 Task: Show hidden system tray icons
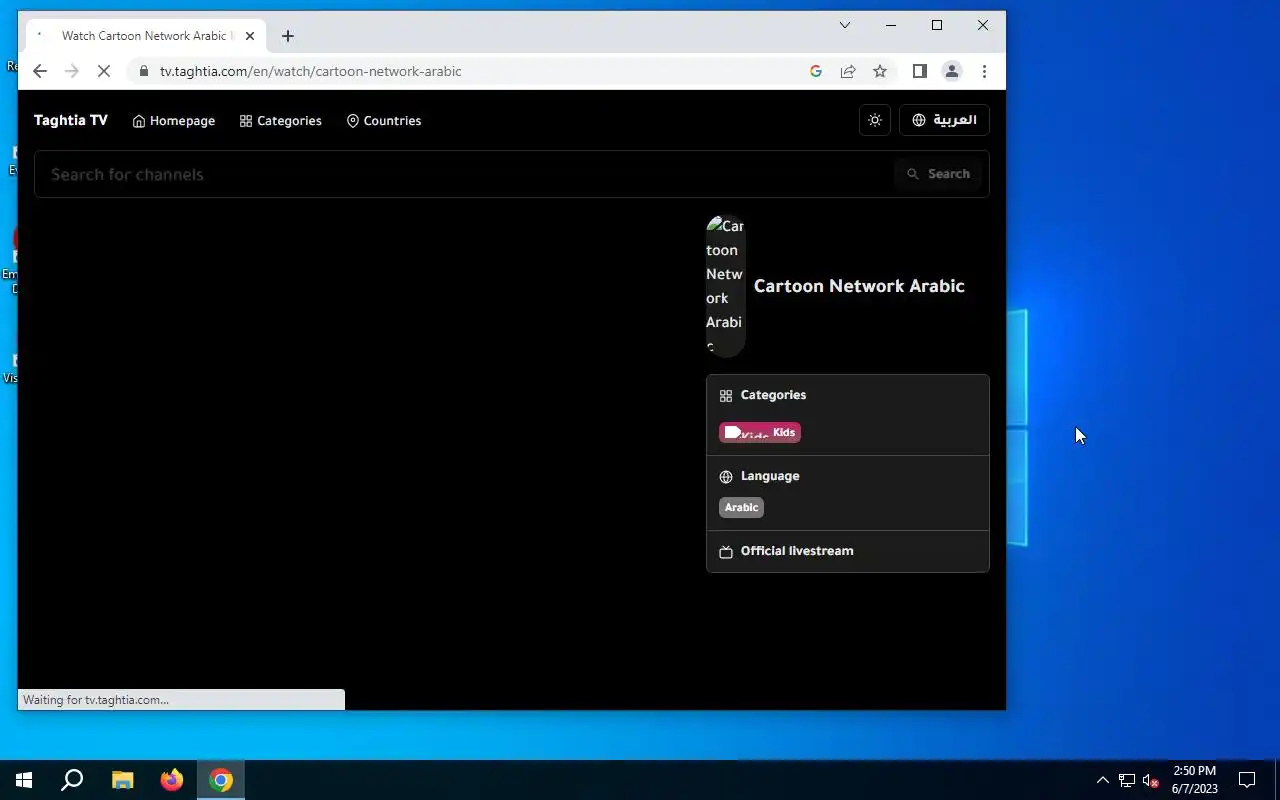1102,780
